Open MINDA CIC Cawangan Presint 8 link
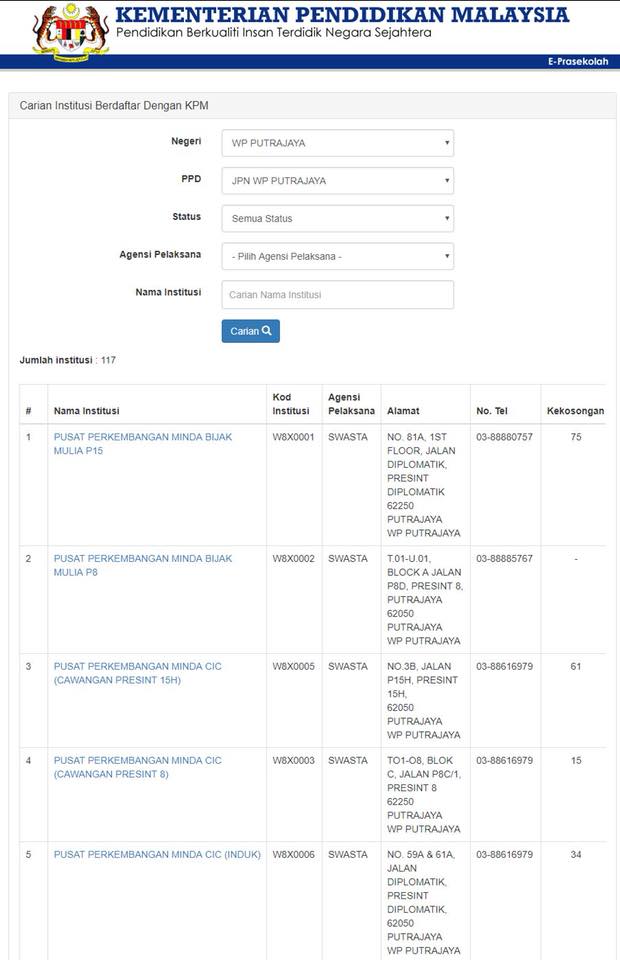The width and height of the screenshot is (620, 960). [x=138, y=767]
